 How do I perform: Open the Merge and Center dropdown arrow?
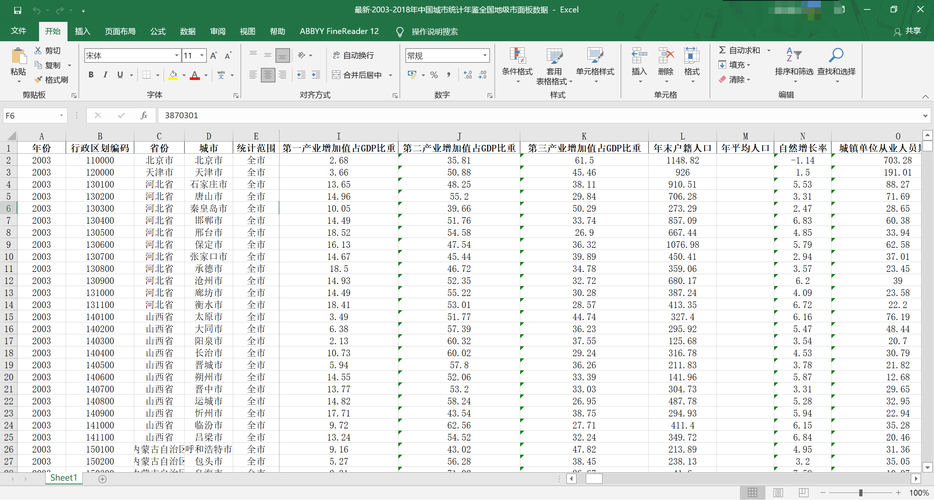pyautogui.click(x=391, y=75)
